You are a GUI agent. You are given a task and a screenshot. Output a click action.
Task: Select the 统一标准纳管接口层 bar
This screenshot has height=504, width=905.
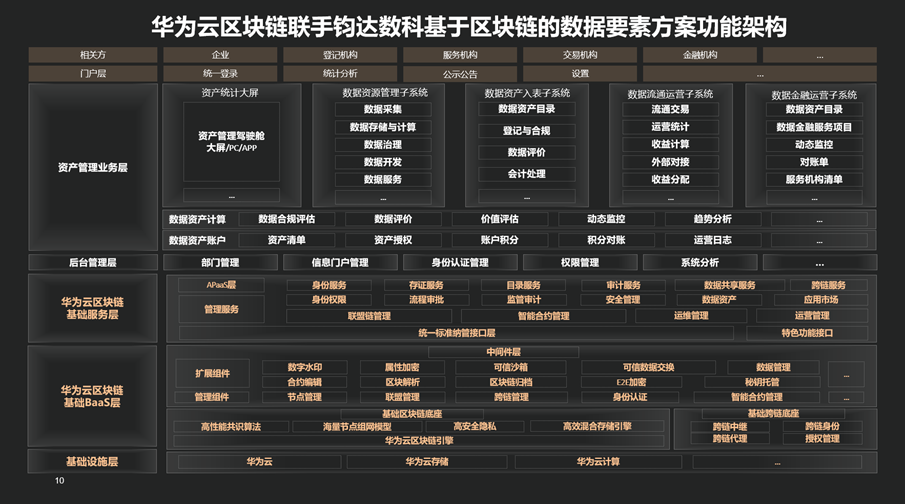[x=457, y=333]
